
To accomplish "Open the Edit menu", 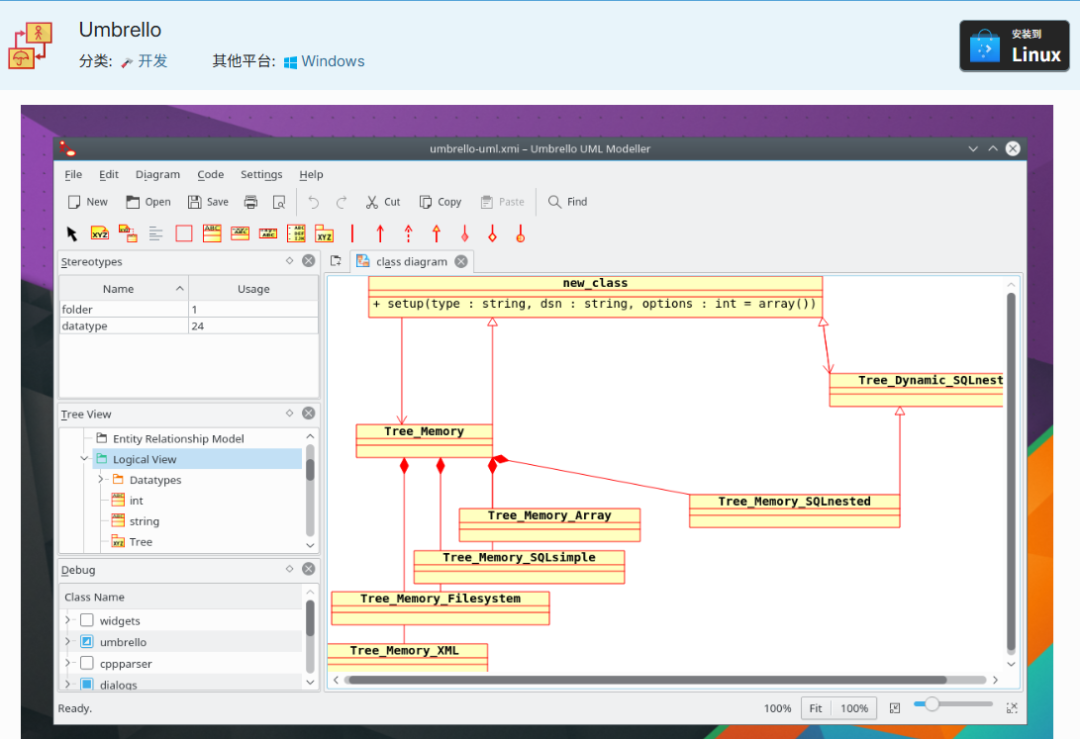I will [x=109, y=174].
